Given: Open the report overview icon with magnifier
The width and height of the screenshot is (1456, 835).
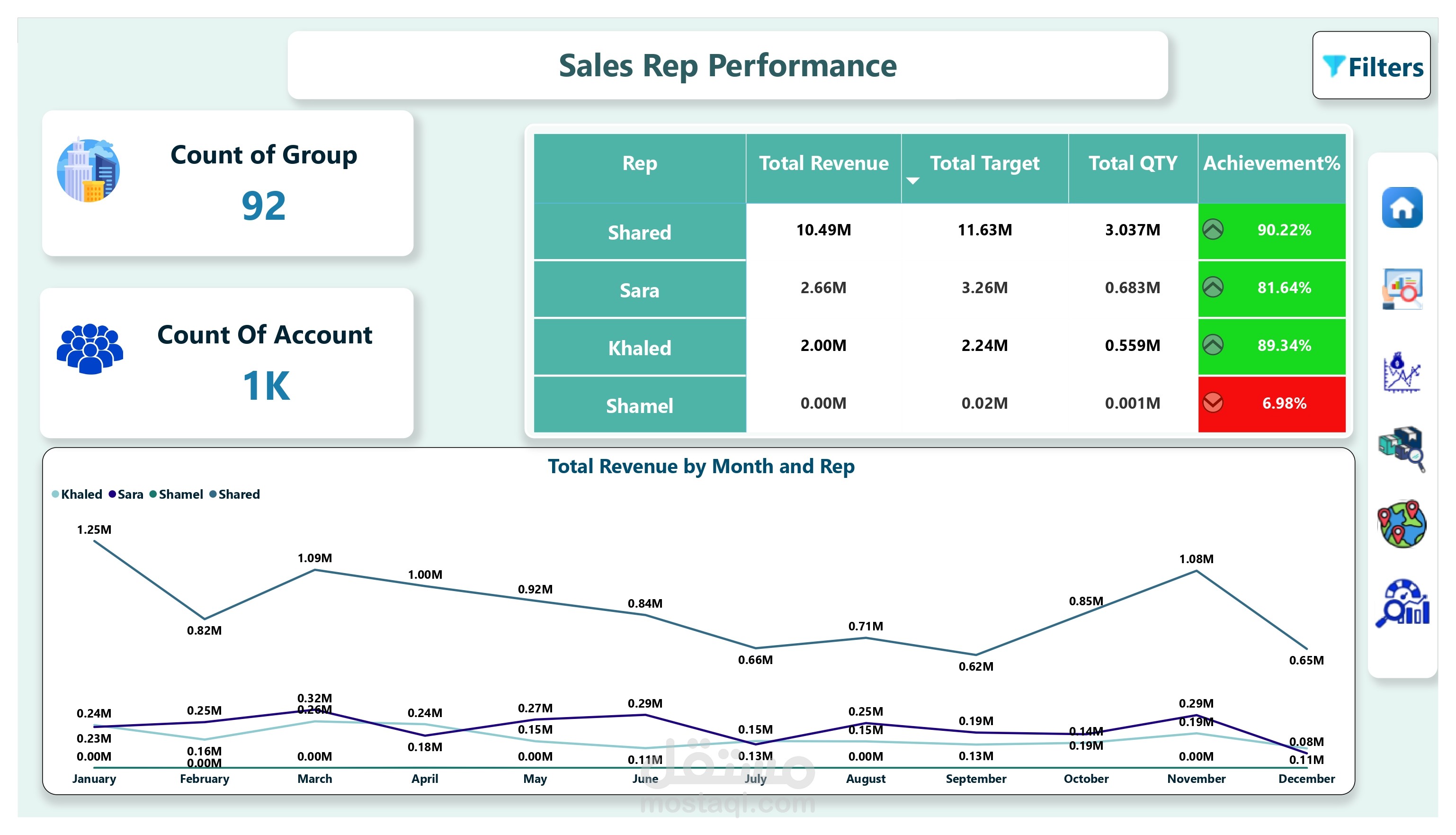Looking at the screenshot, I should 1402,289.
